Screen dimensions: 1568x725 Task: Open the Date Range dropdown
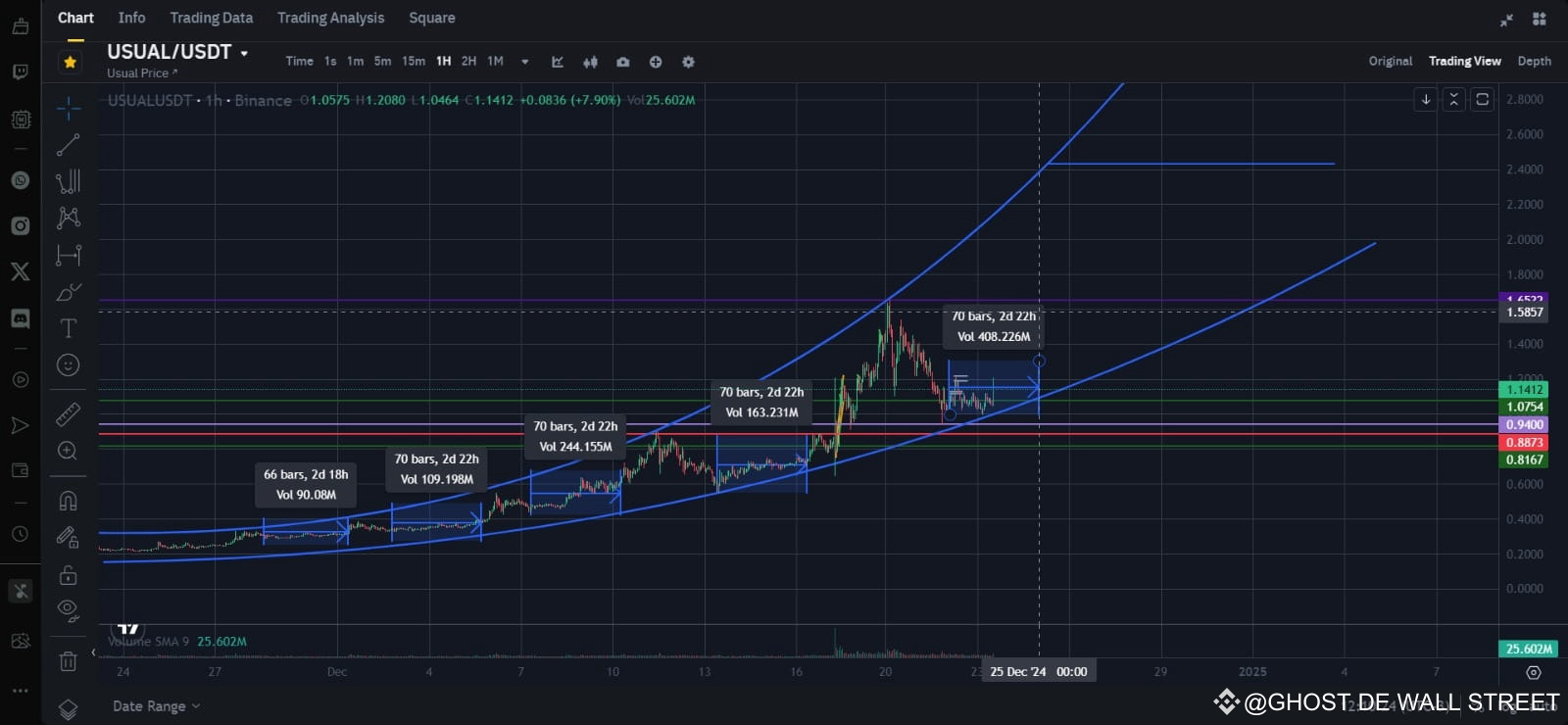pyautogui.click(x=156, y=706)
